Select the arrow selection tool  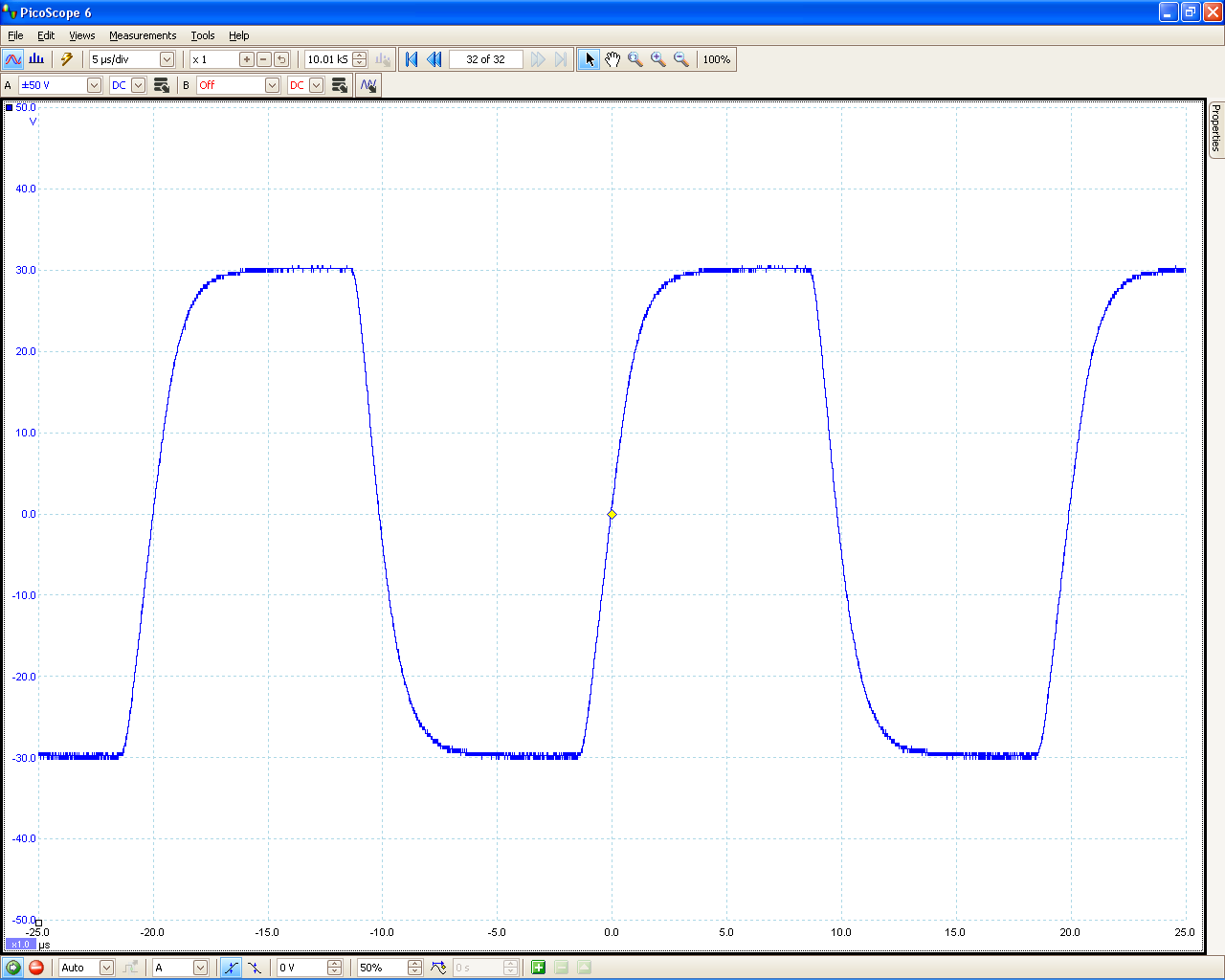(x=590, y=59)
